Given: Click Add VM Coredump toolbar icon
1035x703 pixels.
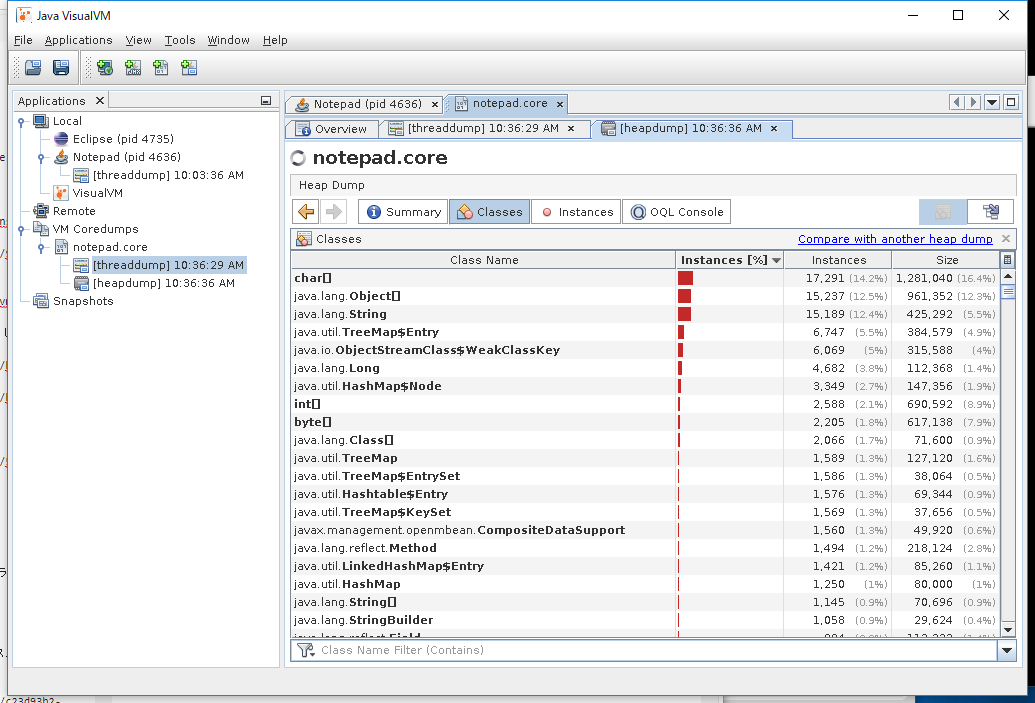Looking at the screenshot, I should (x=161, y=68).
